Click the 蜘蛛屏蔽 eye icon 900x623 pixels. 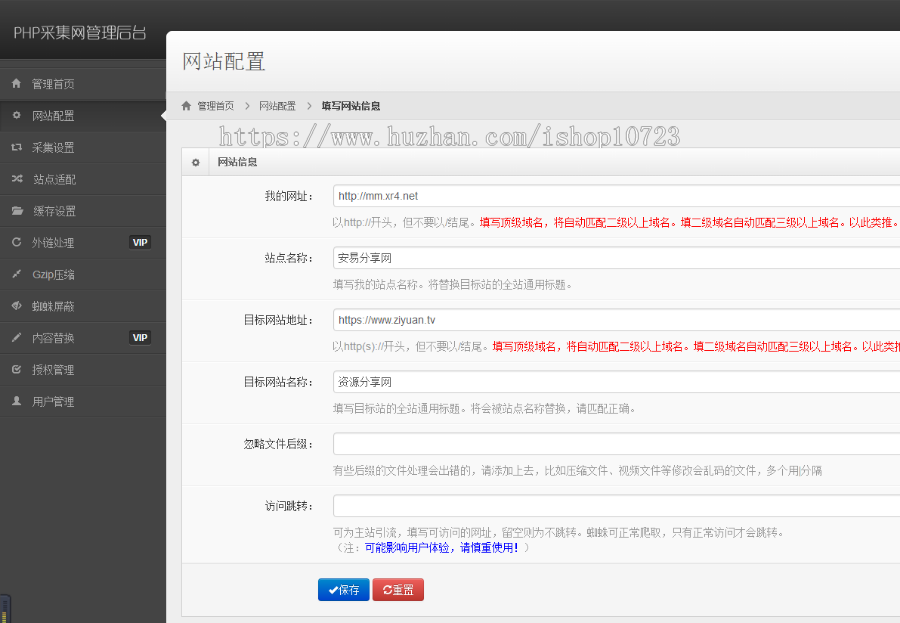pyautogui.click(x=17, y=306)
